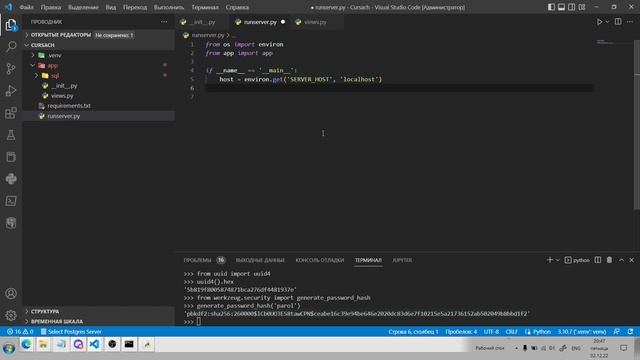Switch to the Debug Console tab

pos(320,260)
